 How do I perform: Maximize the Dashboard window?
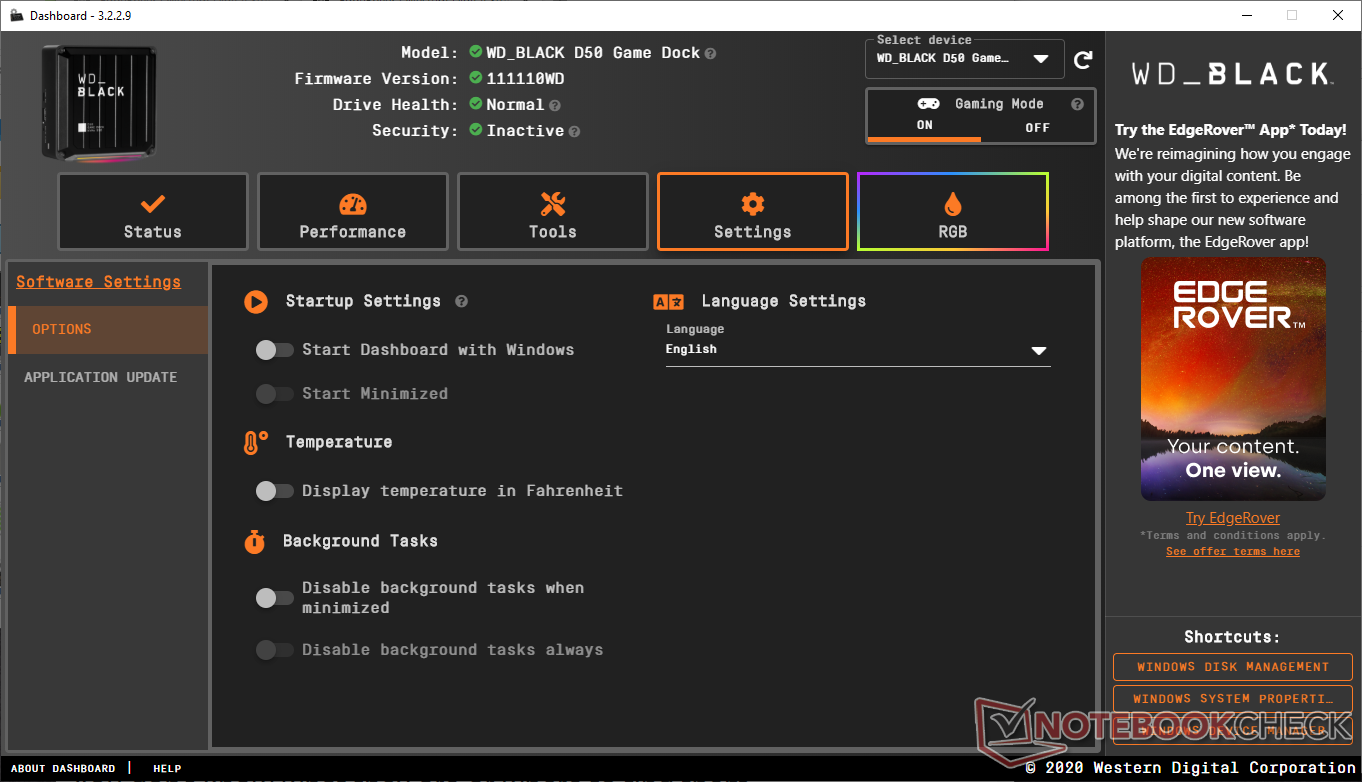[x=1292, y=15]
